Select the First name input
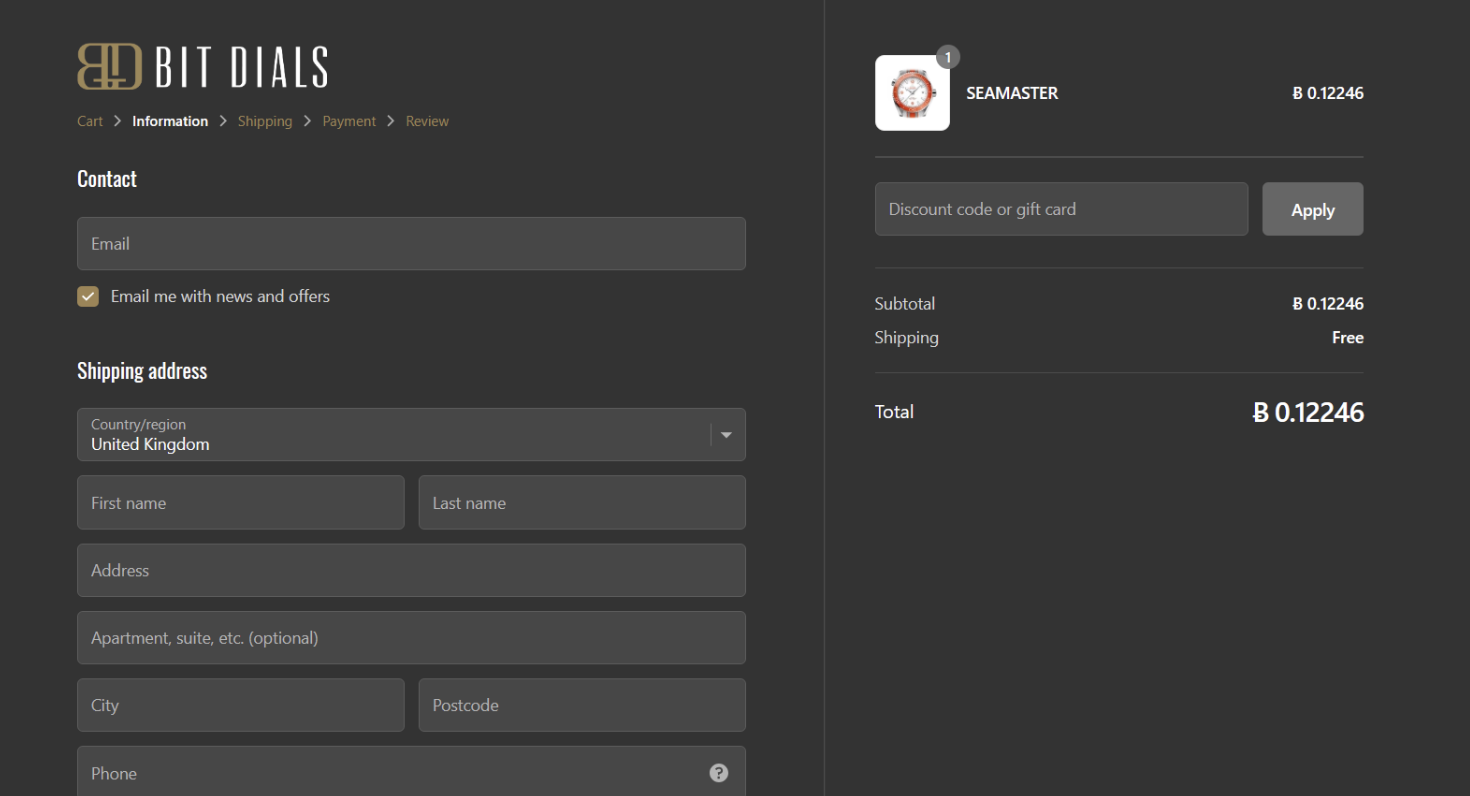 [x=240, y=503]
